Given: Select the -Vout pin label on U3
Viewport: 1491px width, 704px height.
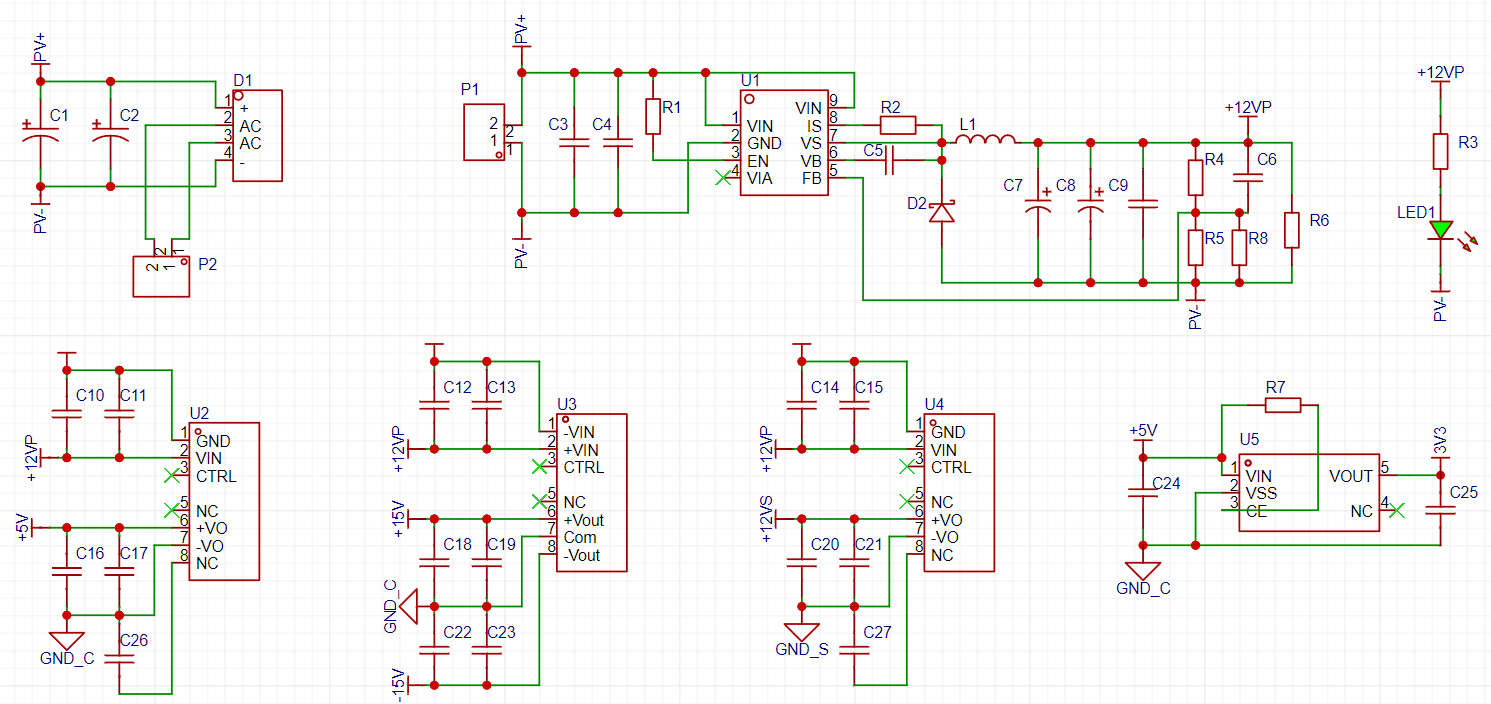Looking at the screenshot, I should [582, 555].
